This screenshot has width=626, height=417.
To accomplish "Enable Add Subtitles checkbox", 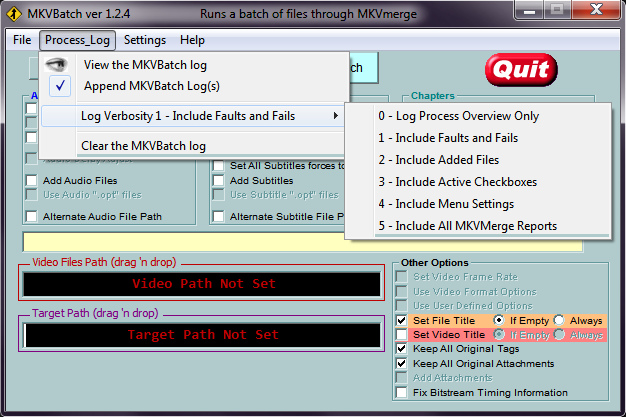I will pyautogui.click(x=218, y=181).
